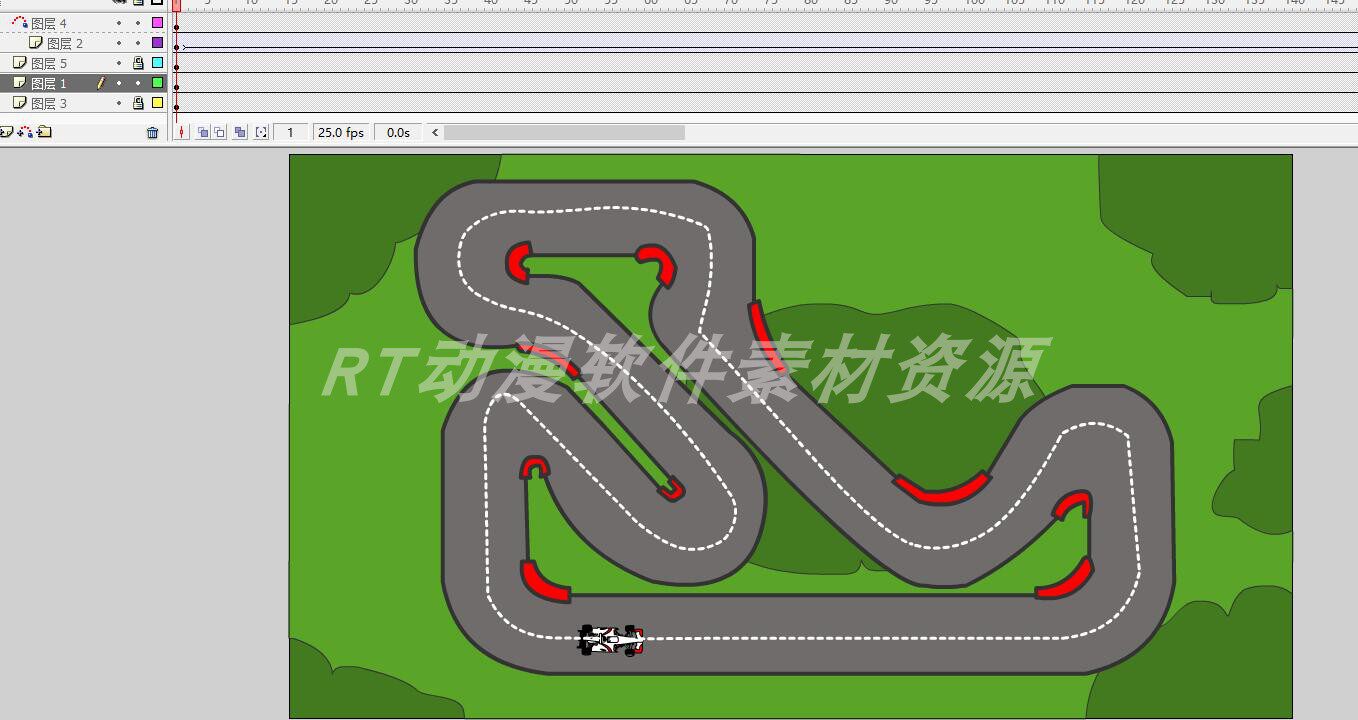This screenshot has width=1358, height=720.
Task: Enable onion skin outlines
Action: coord(220,131)
